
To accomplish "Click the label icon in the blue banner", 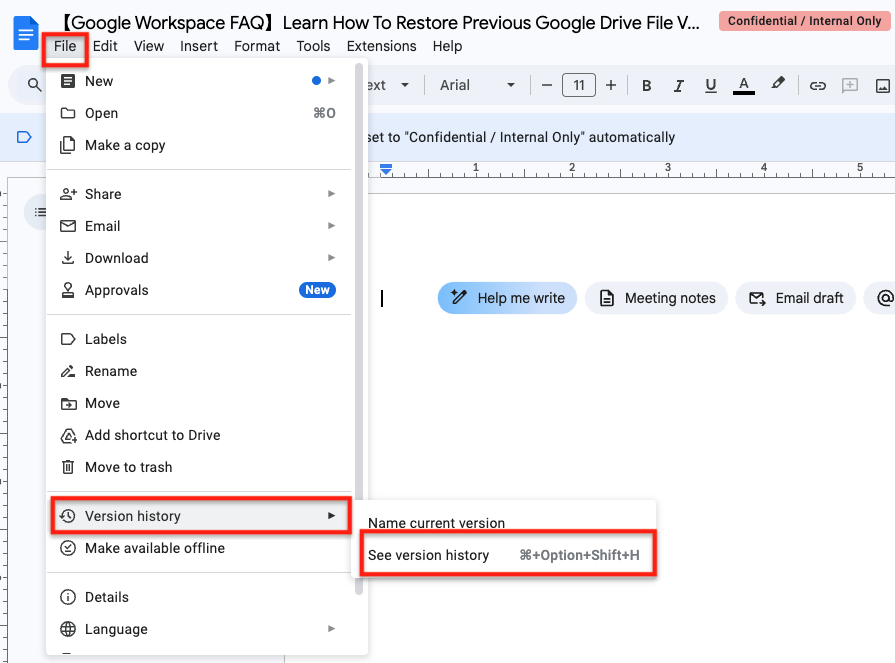I will click(24, 137).
